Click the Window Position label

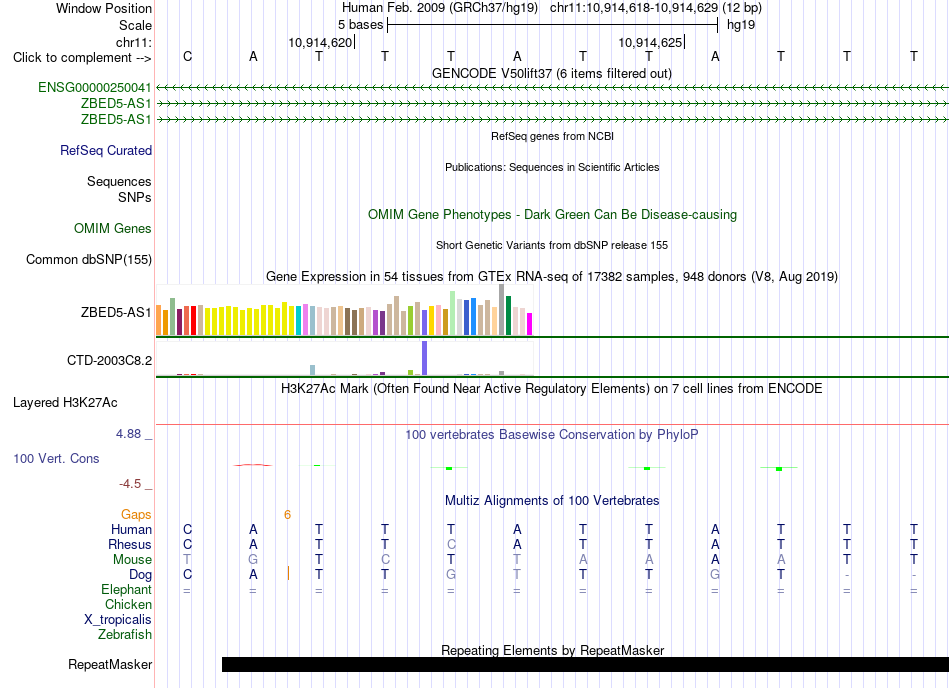(104, 8)
